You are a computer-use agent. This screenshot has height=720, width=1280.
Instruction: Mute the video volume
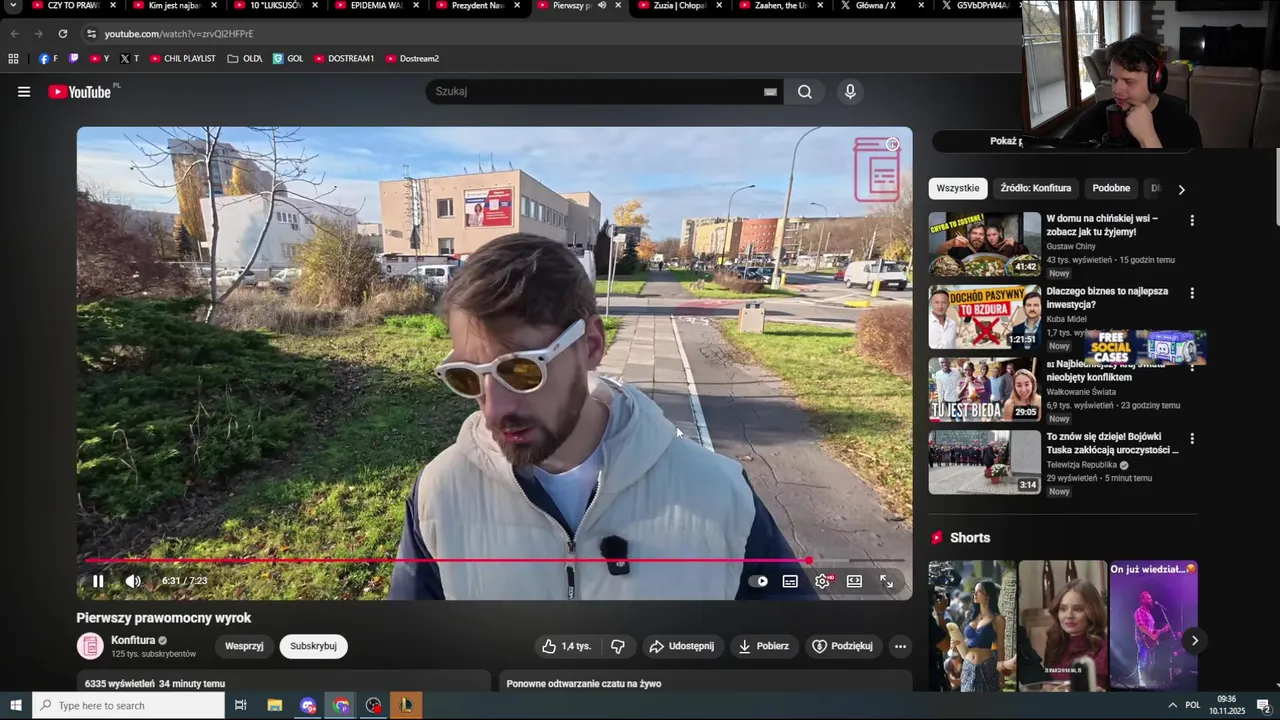[x=133, y=581]
